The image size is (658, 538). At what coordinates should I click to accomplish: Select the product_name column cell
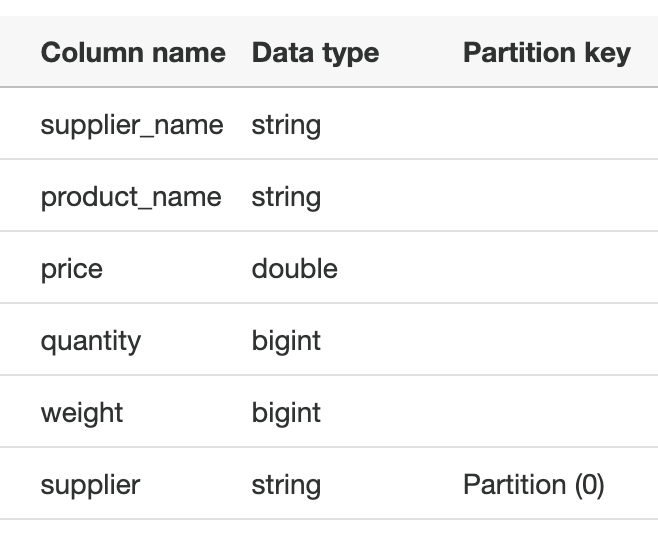131,197
